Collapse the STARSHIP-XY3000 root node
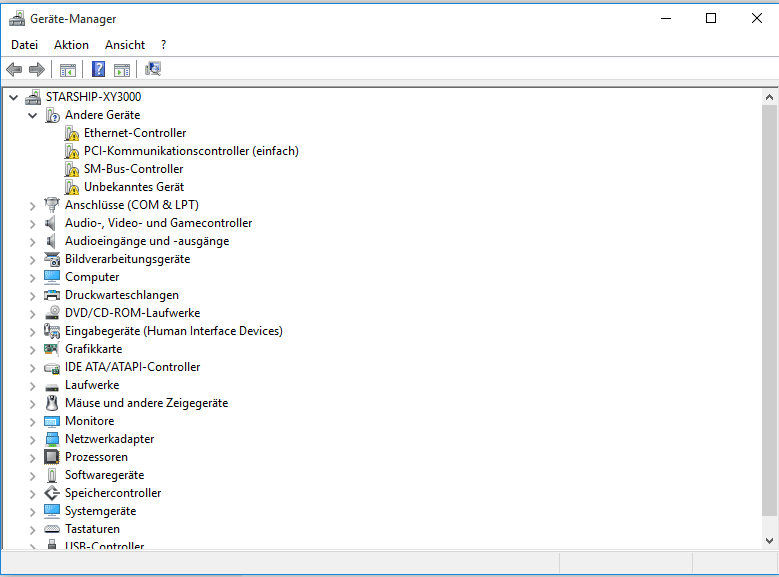The image size is (779, 577). [x=13, y=97]
